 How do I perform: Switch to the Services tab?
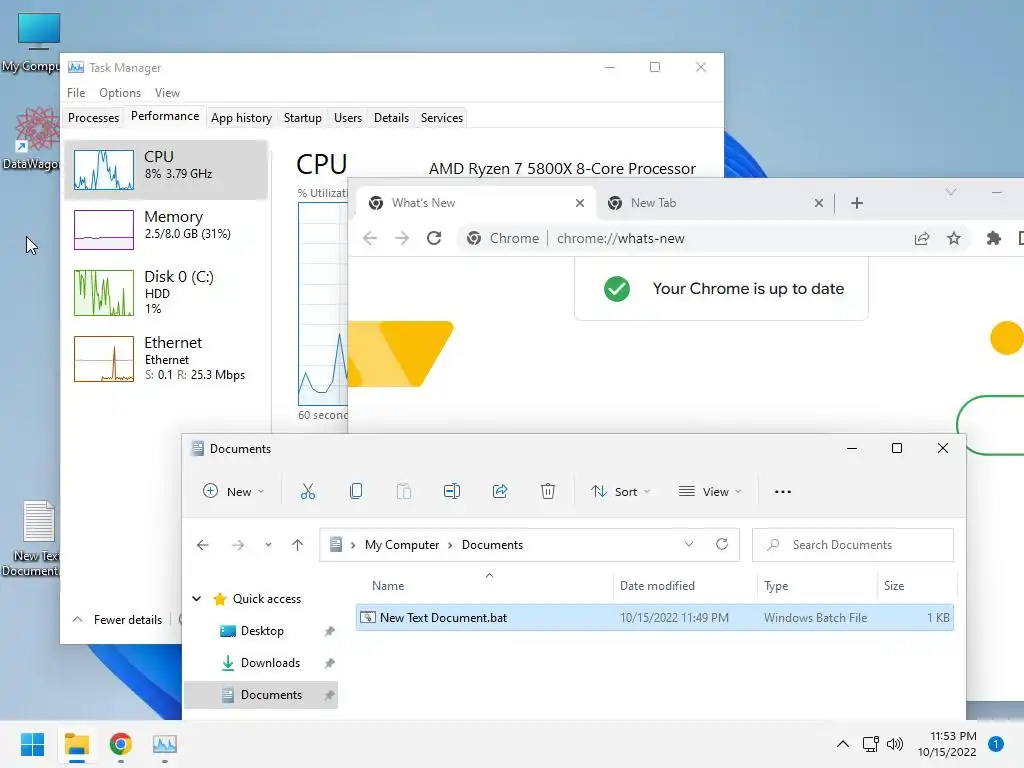(441, 118)
